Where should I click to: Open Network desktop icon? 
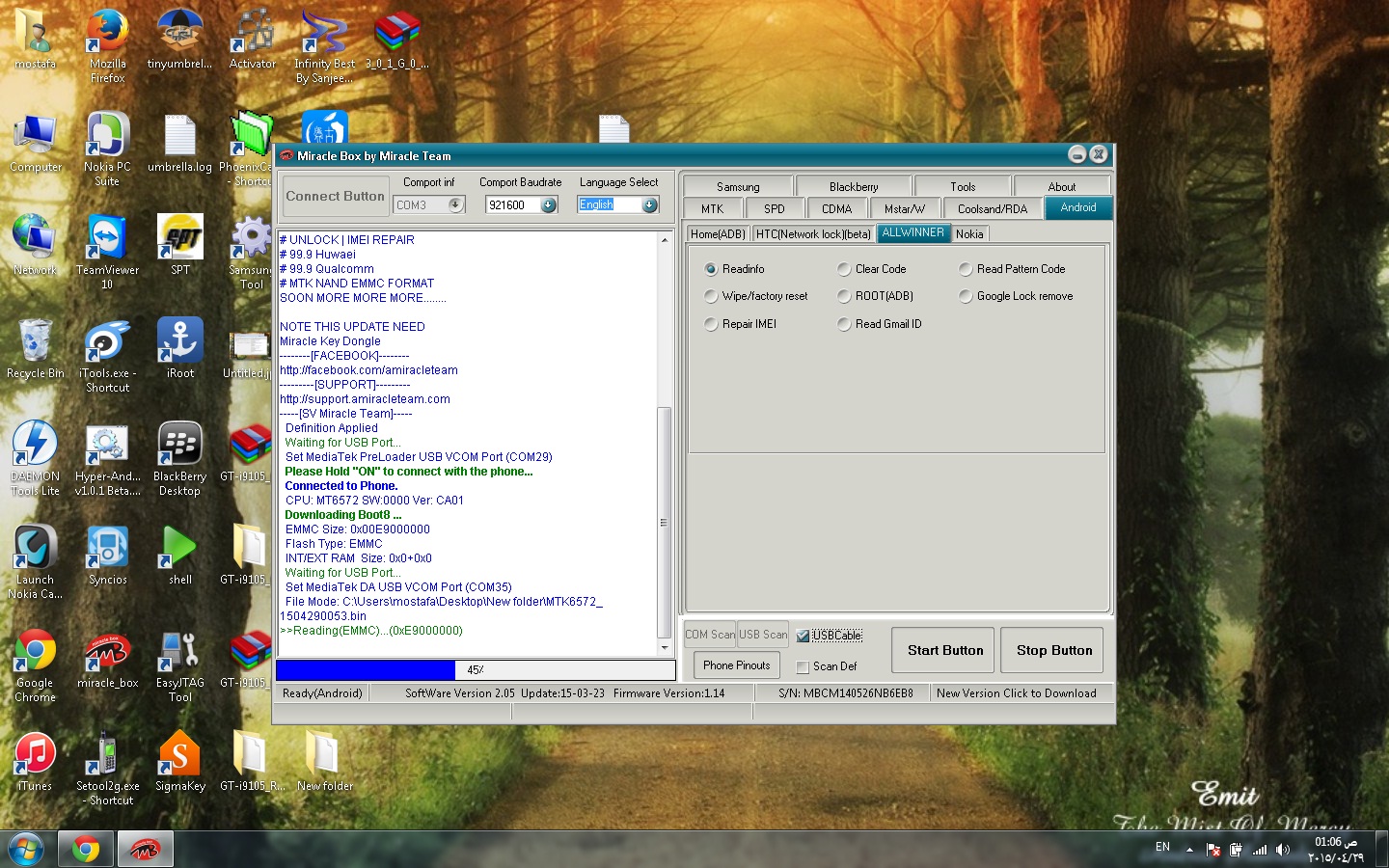36,246
